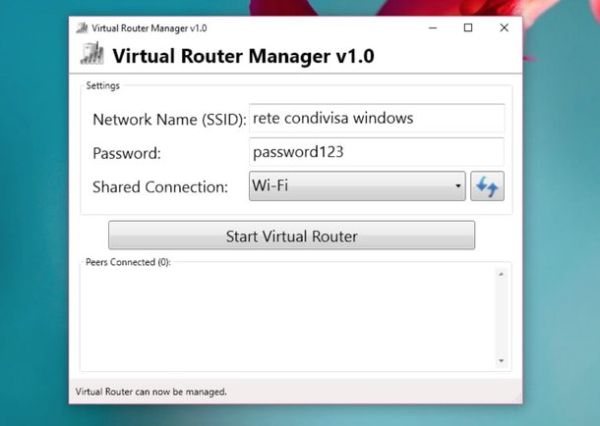The width and height of the screenshot is (600, 426).
Task: Click the Password field containing password123
Action: point(377,152)
